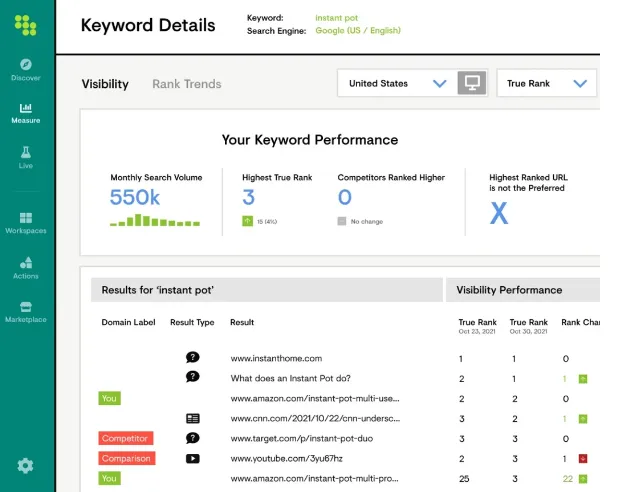Open settings gear in sidebar
Viewport: 624px width, 492px height.
pos(26,465)
